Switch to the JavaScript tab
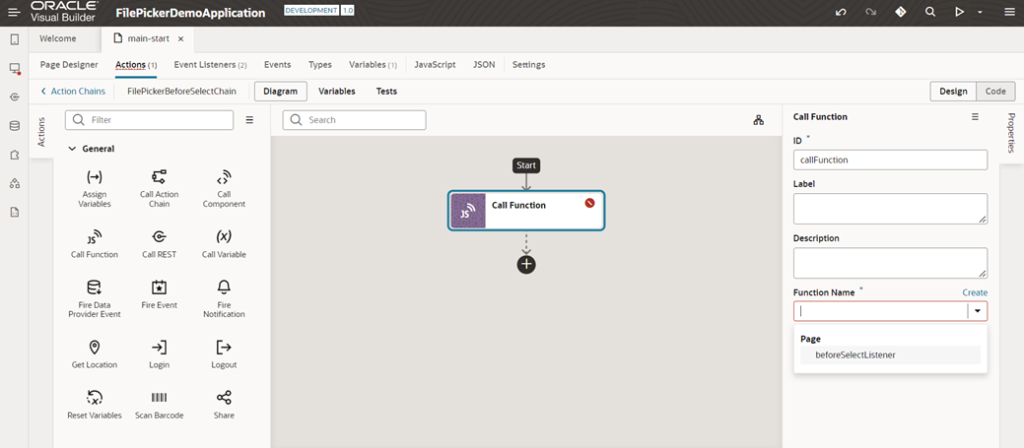Viewport: 1024px width, 448px height. point(435,65)
